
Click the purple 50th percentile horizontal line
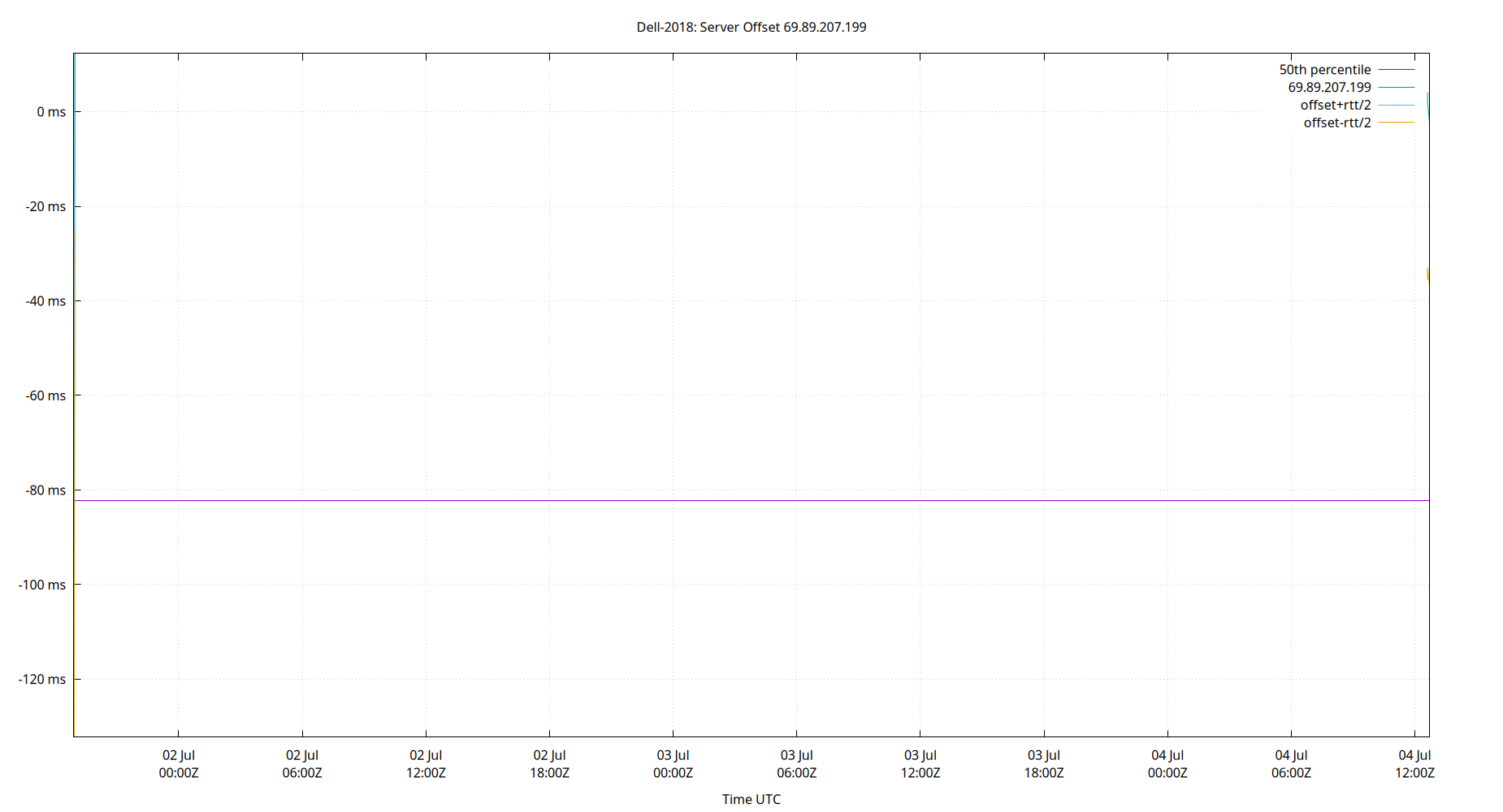(x=751, y=500)
